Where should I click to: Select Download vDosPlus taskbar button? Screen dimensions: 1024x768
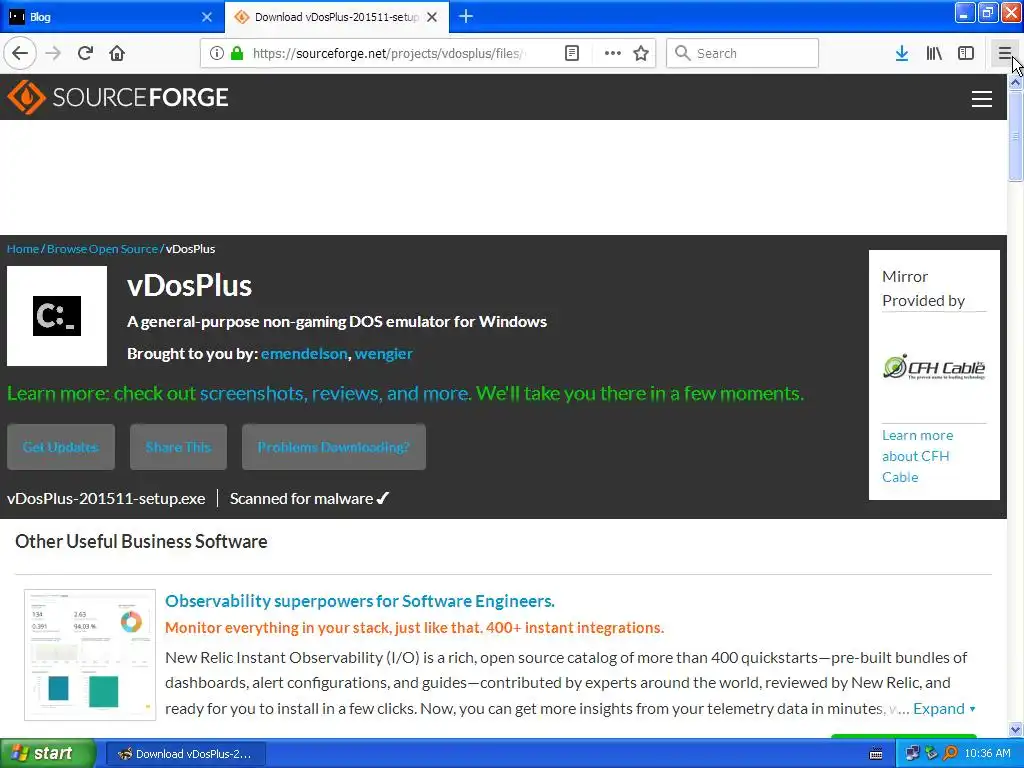(x=186, y=754)
